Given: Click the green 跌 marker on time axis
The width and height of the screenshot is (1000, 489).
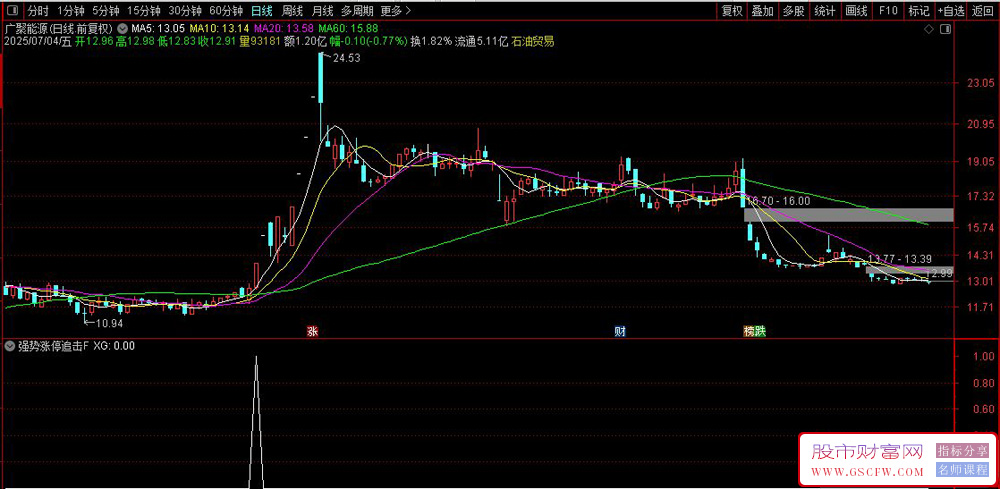Looking at the screenshot, I should [x=760, y=332].
